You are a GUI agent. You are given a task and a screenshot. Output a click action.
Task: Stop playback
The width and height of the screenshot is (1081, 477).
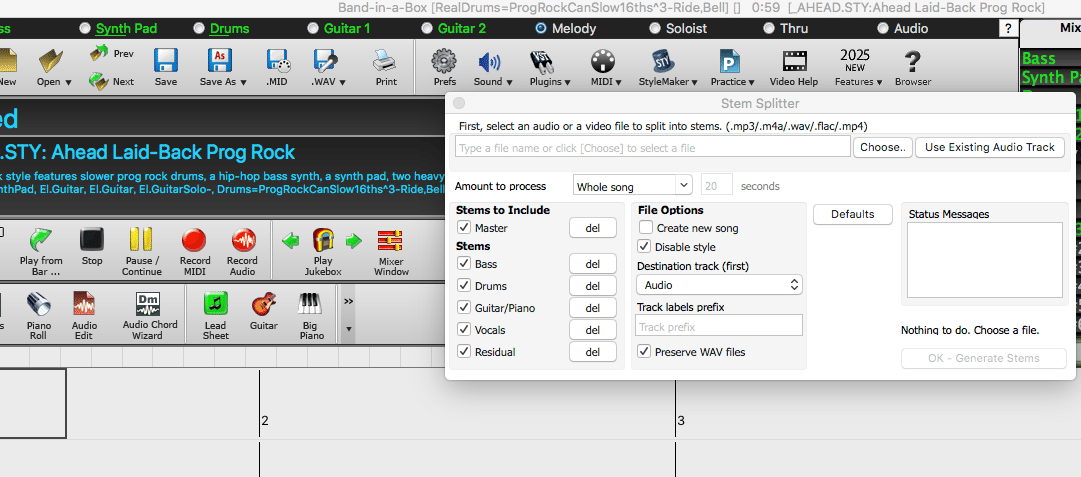[92, 247]
